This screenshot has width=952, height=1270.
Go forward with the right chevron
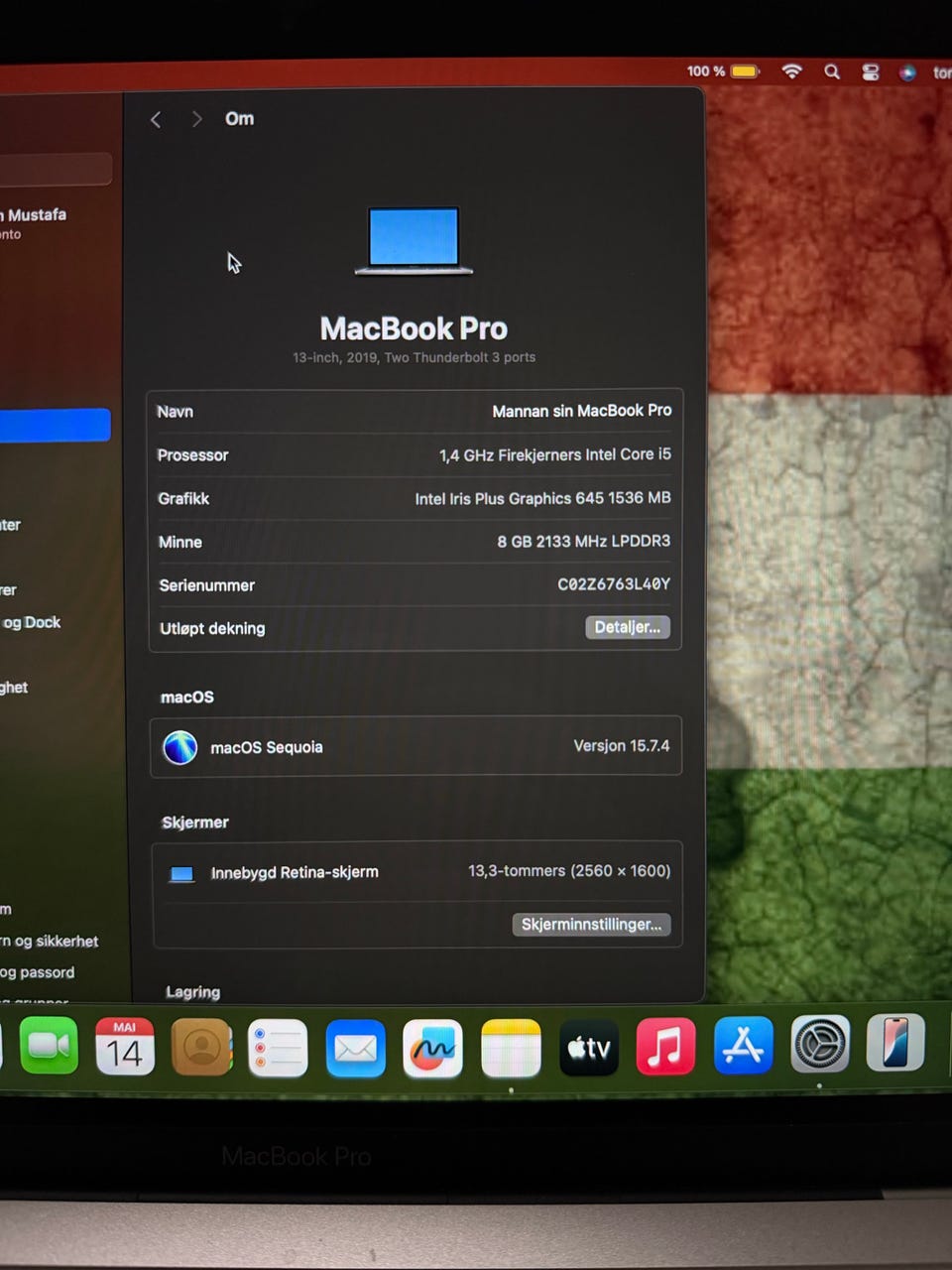click(x=196, y=119)
